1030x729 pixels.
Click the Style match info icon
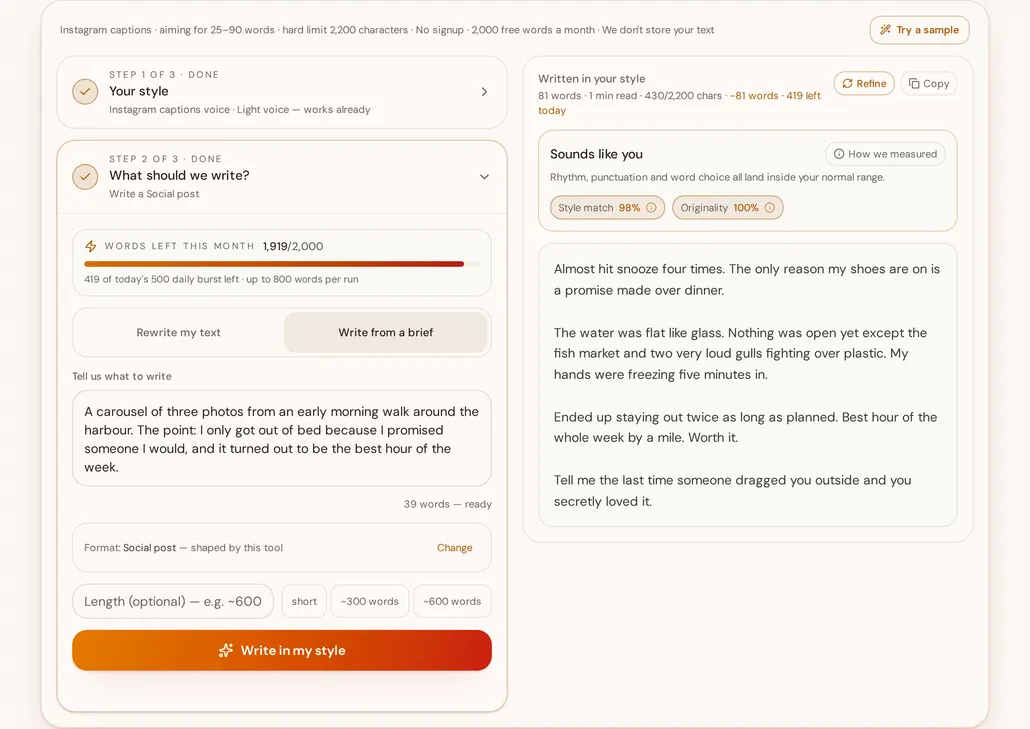pyautogui.click(x=651, y=208)
